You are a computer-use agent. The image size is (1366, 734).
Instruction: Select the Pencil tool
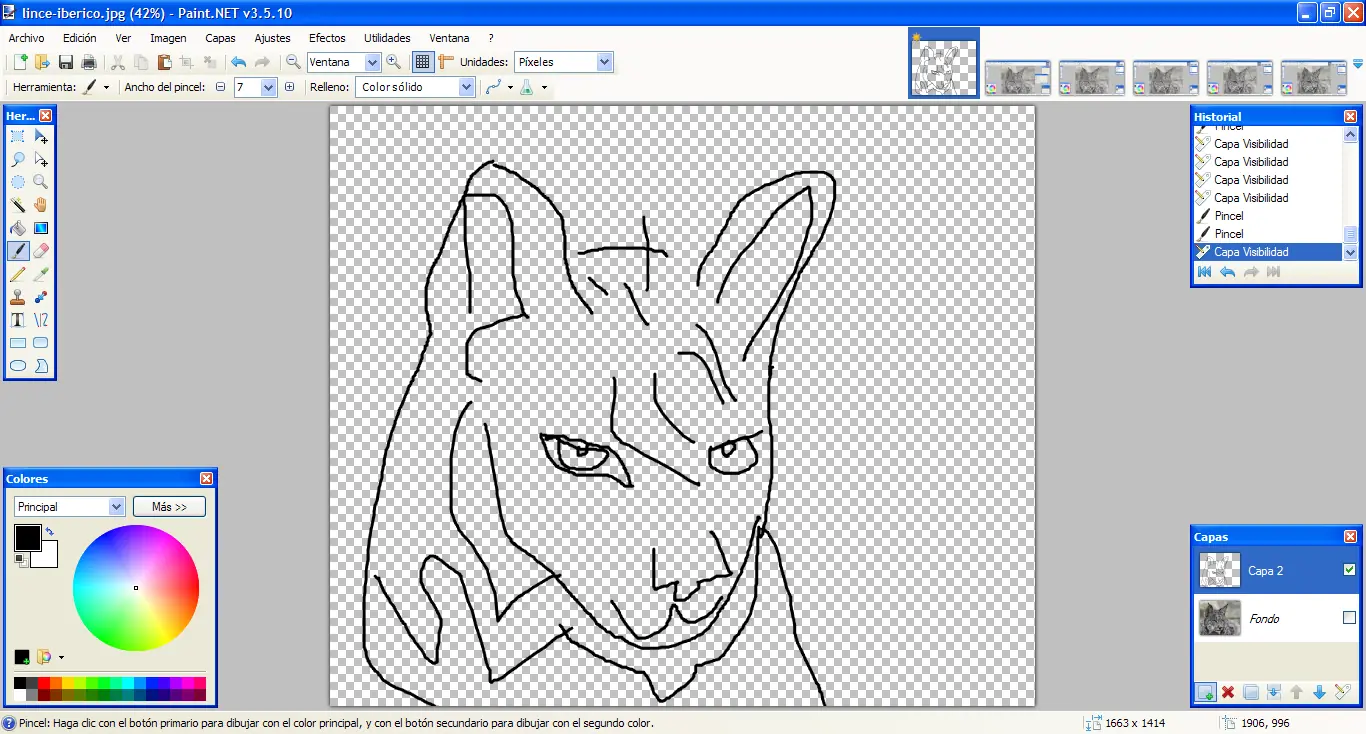18,274
